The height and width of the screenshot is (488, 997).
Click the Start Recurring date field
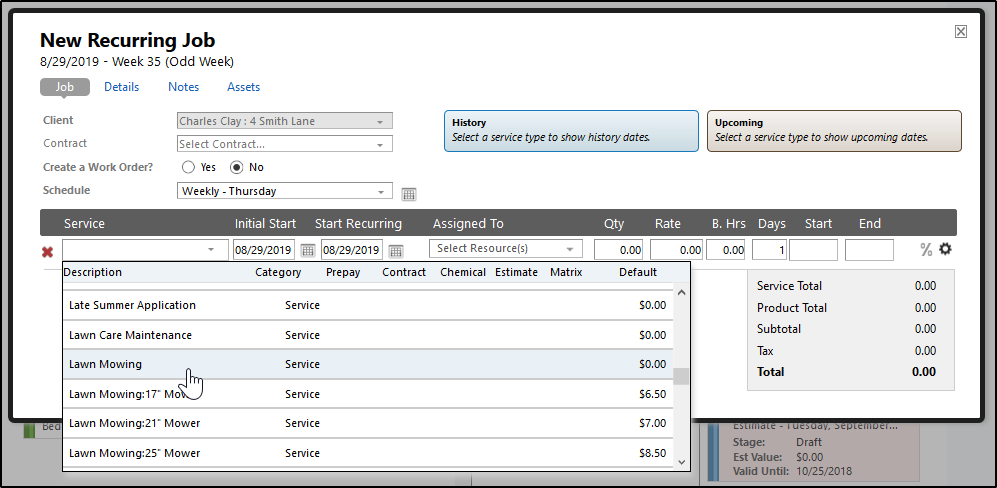352,250
